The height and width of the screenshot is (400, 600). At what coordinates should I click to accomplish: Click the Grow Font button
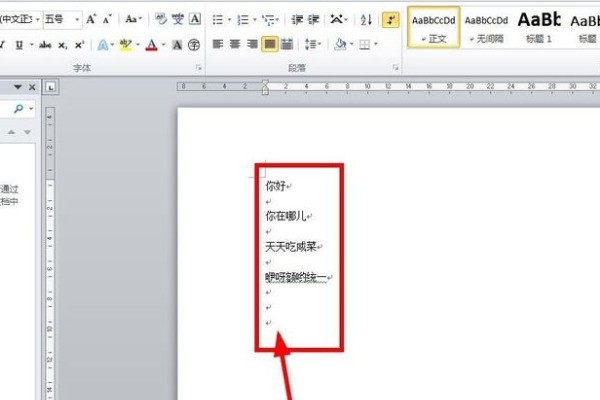point(91,19)
